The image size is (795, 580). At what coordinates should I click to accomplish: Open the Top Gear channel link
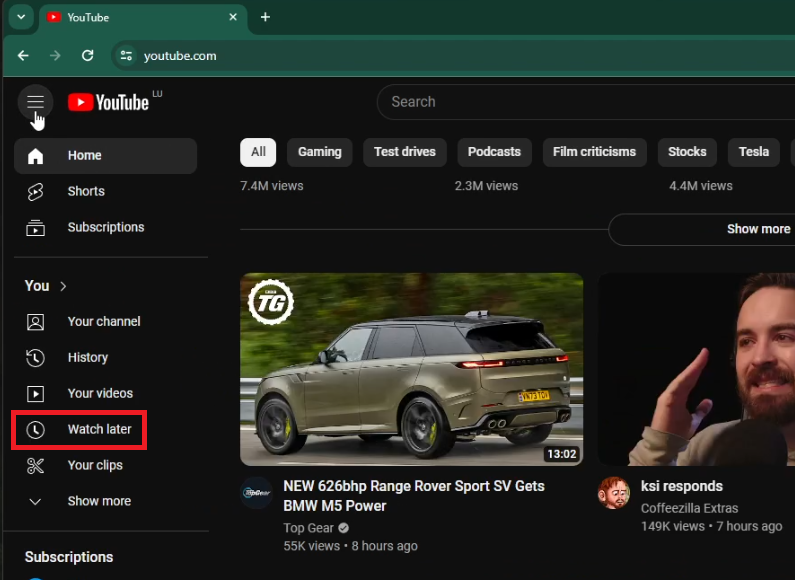[308, 527]
